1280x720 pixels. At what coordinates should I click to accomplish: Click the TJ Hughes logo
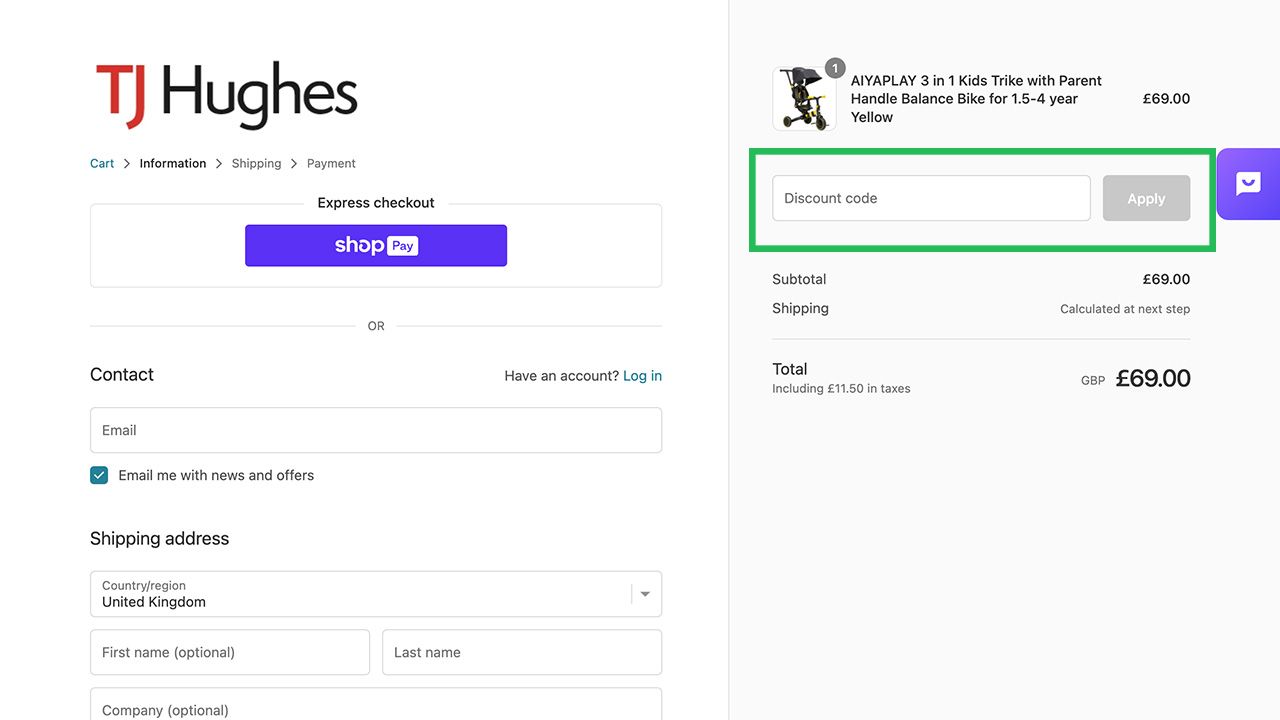pyautogui.click(x=227, y=96)
